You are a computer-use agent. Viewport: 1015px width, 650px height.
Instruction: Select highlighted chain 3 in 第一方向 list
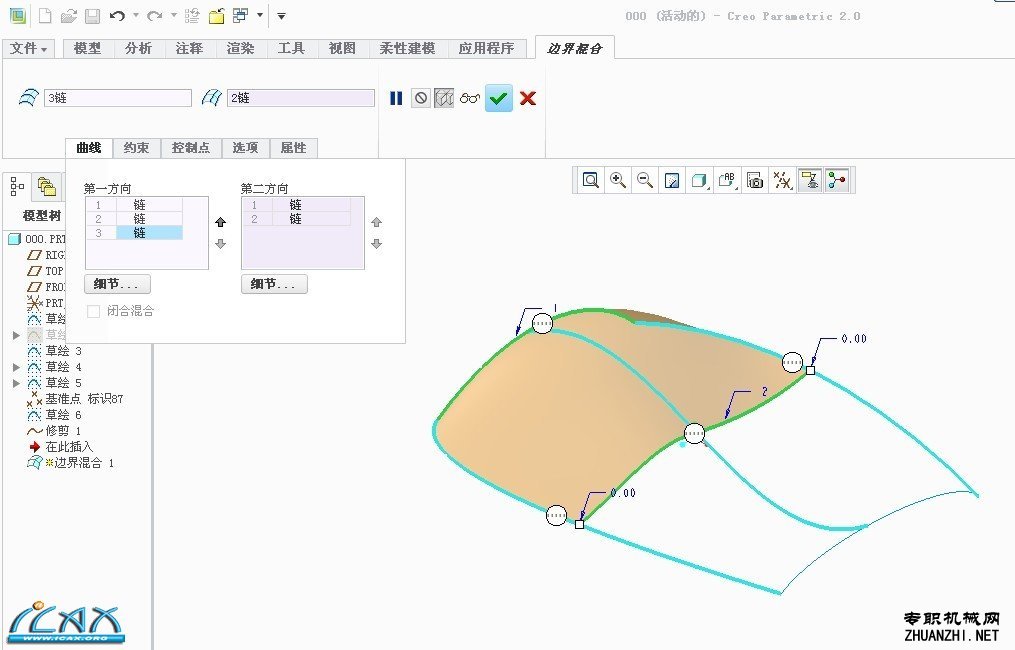pos(135,233)
